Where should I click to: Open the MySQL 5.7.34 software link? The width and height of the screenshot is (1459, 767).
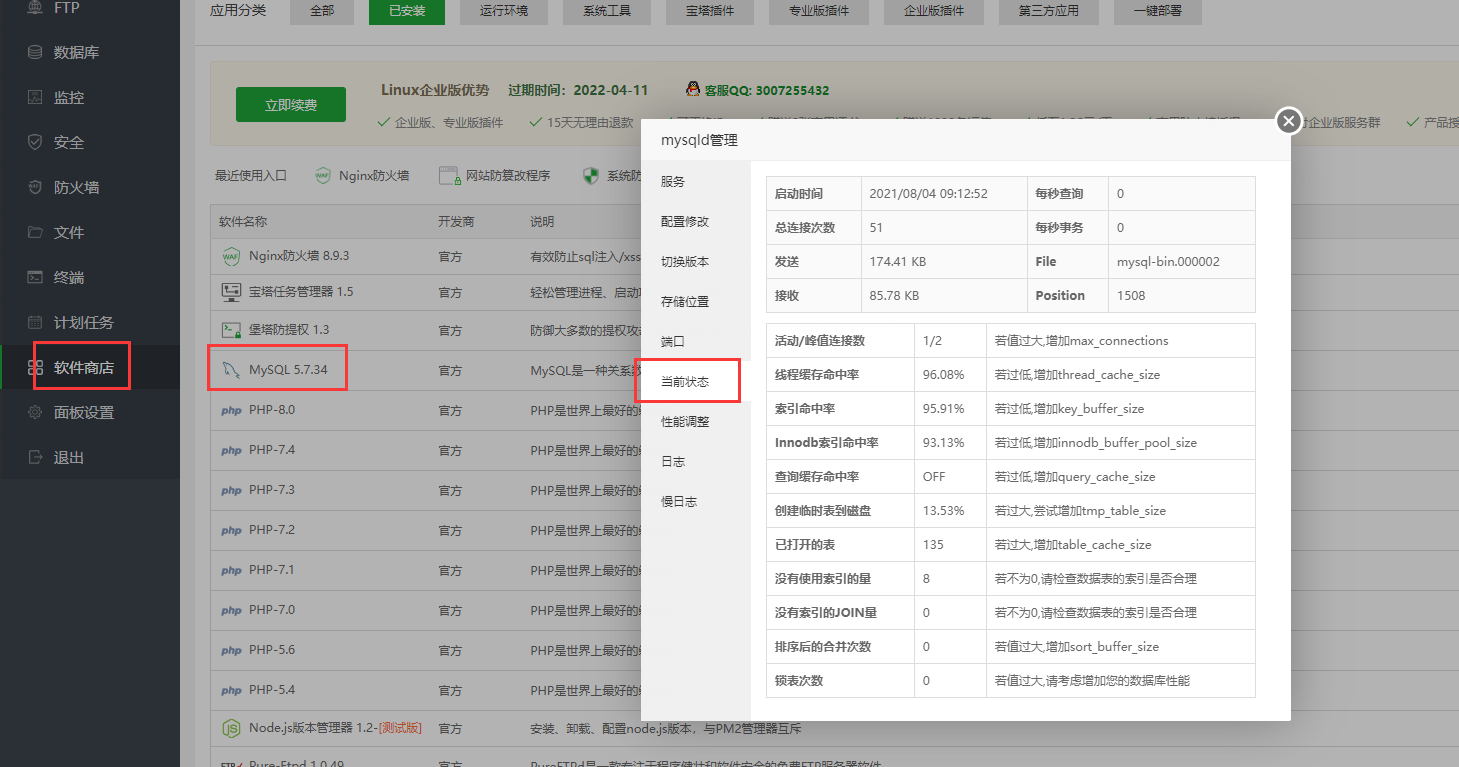(288, 370)
